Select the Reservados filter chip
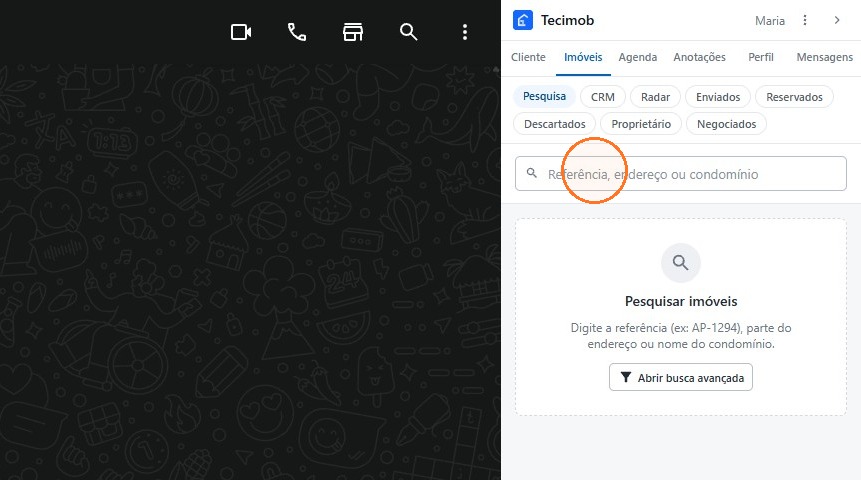The width and height of the screenshot is (861, 480). [794, 97]
